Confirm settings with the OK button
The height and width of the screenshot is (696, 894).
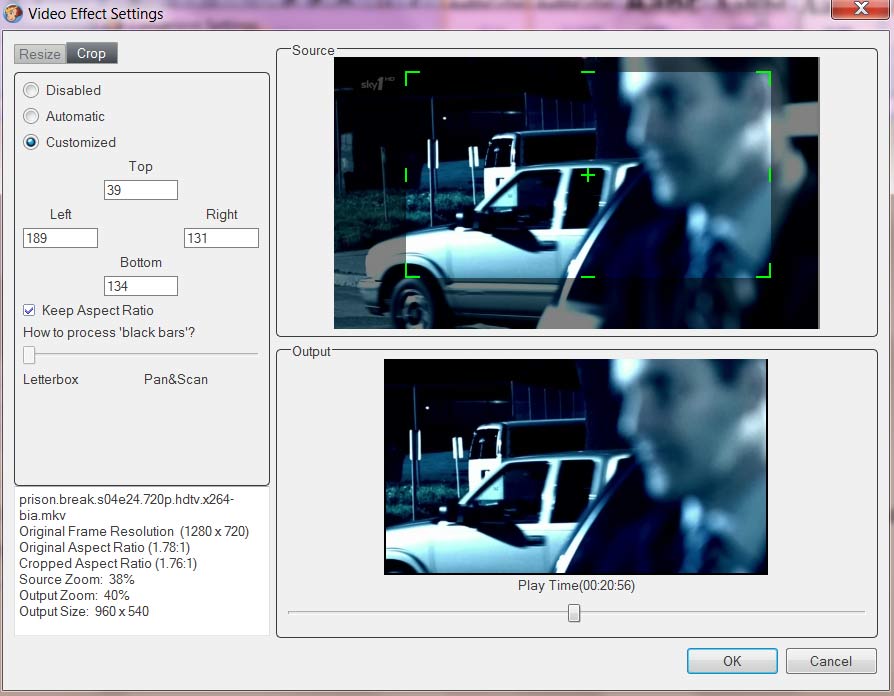click(732, 661)
